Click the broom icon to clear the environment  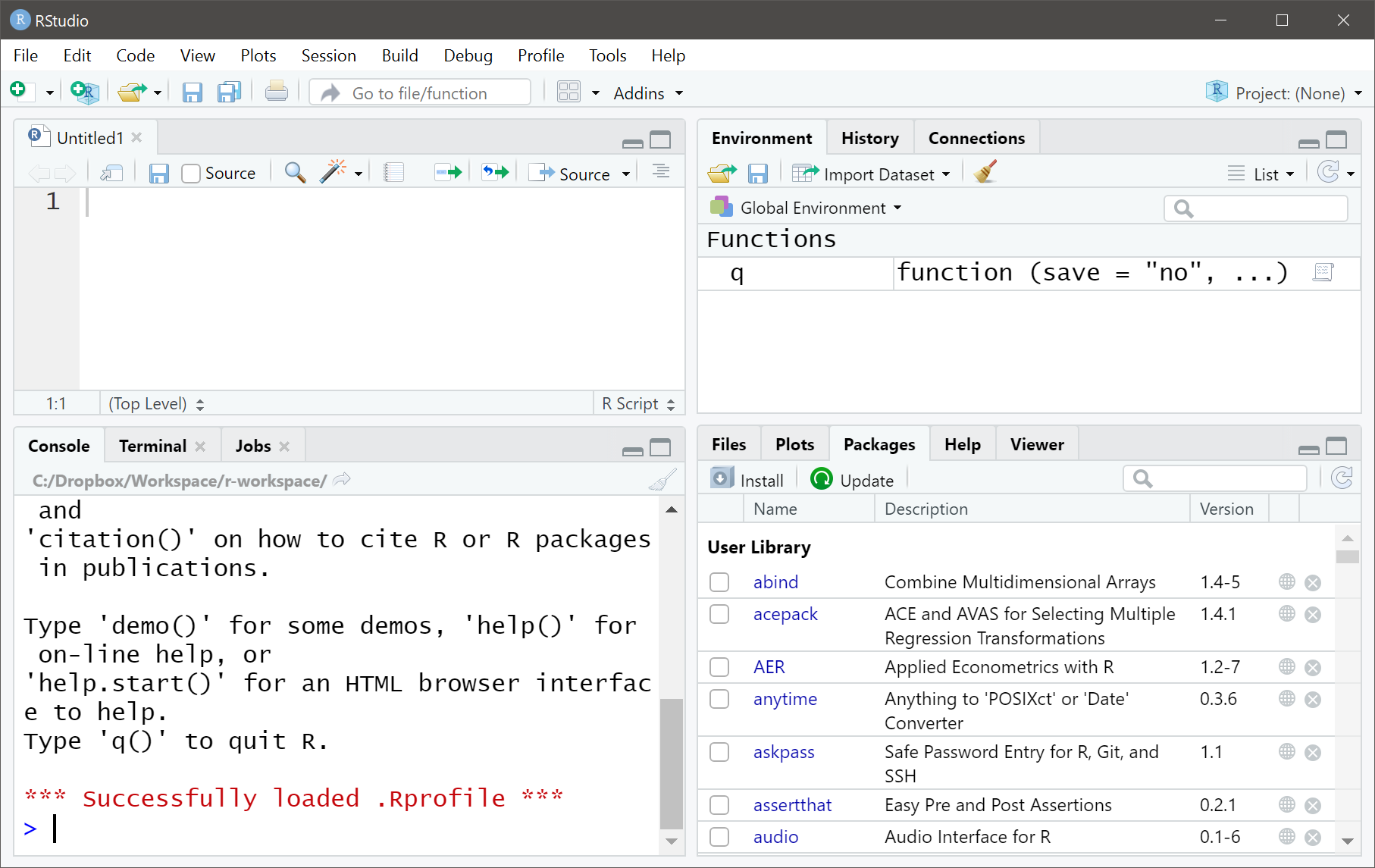pyautogui.click(x=985, y=172)
